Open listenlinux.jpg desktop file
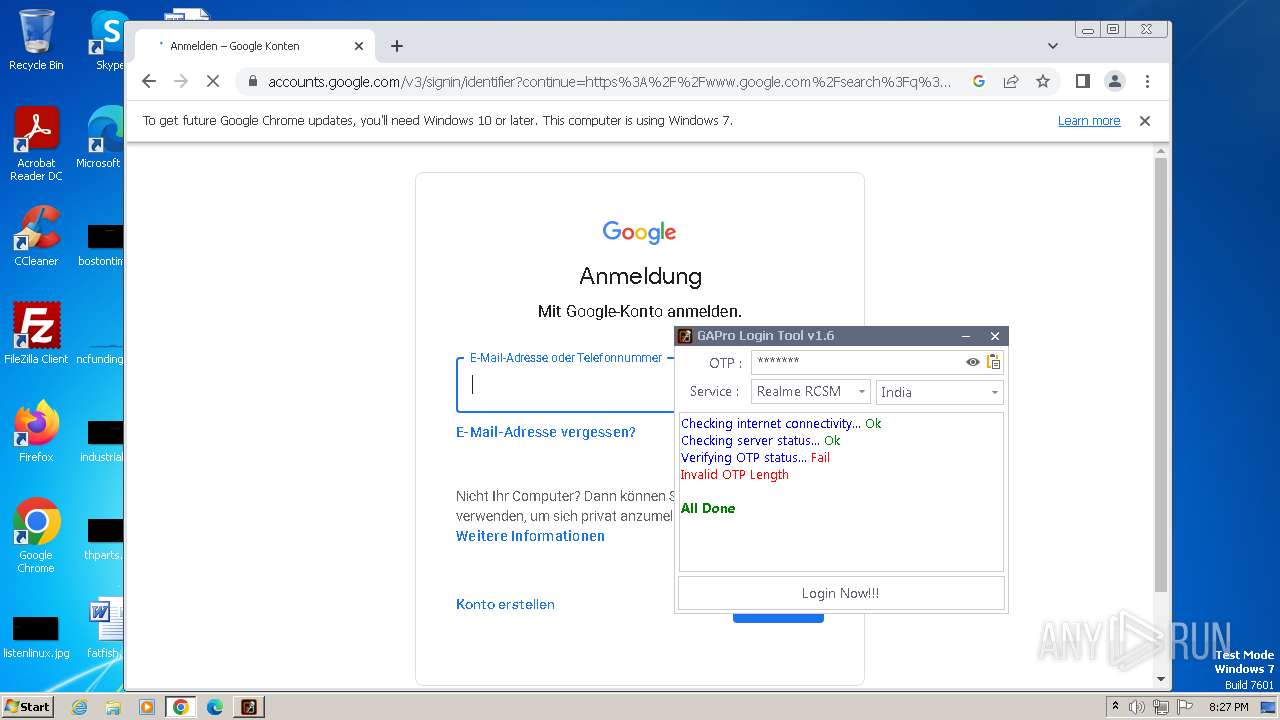Image resolution: width=1280 pixels, height=720 pixels. [36, 637]
